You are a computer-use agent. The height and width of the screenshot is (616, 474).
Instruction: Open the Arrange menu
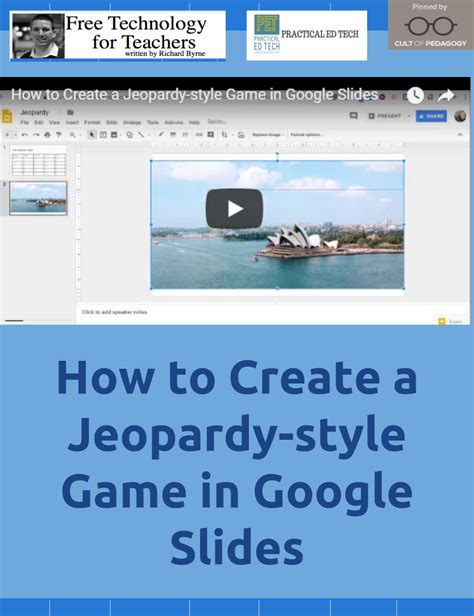pyautogui.click(x=132, y=123)
